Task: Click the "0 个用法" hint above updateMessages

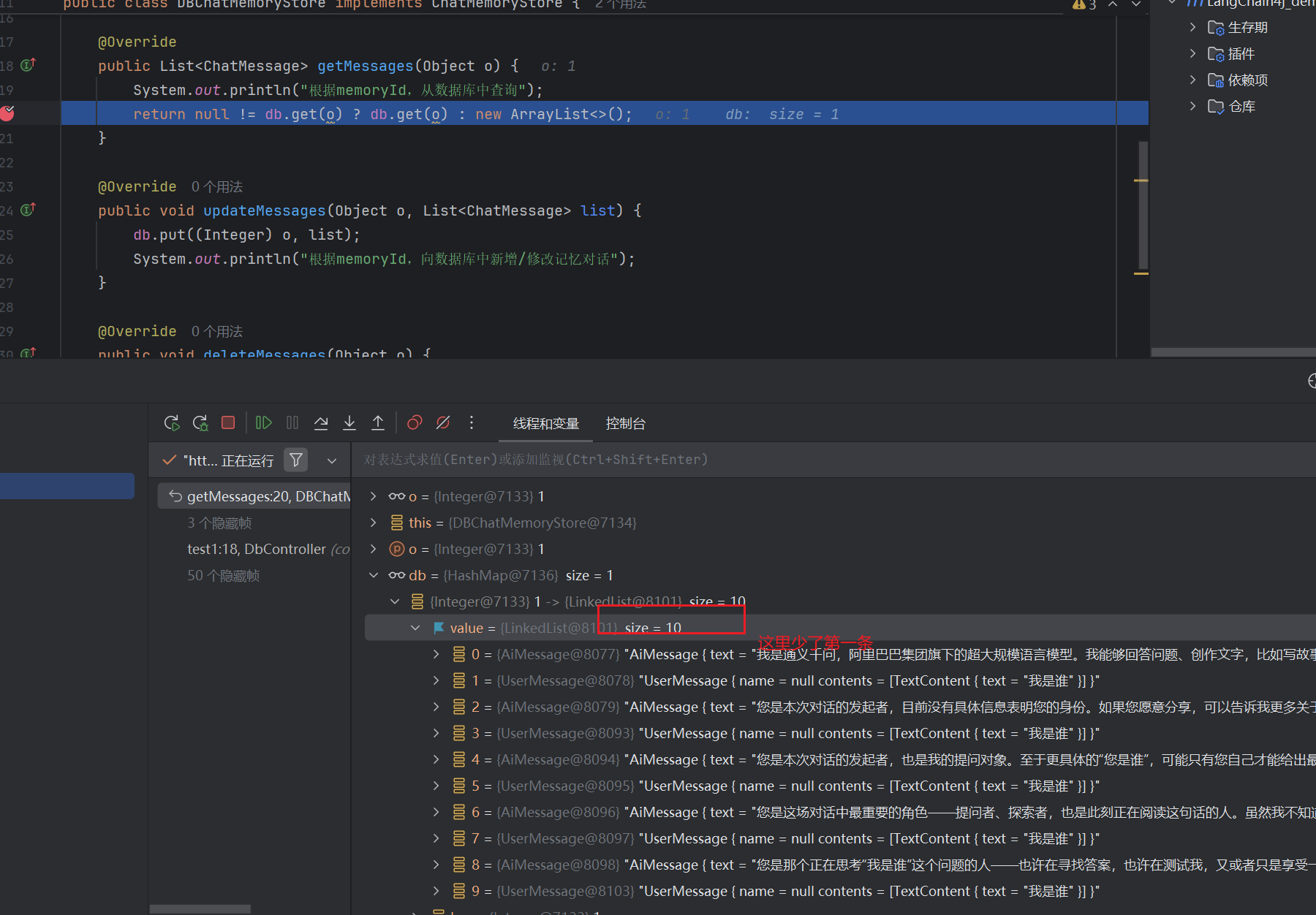Action: point(217,187)
